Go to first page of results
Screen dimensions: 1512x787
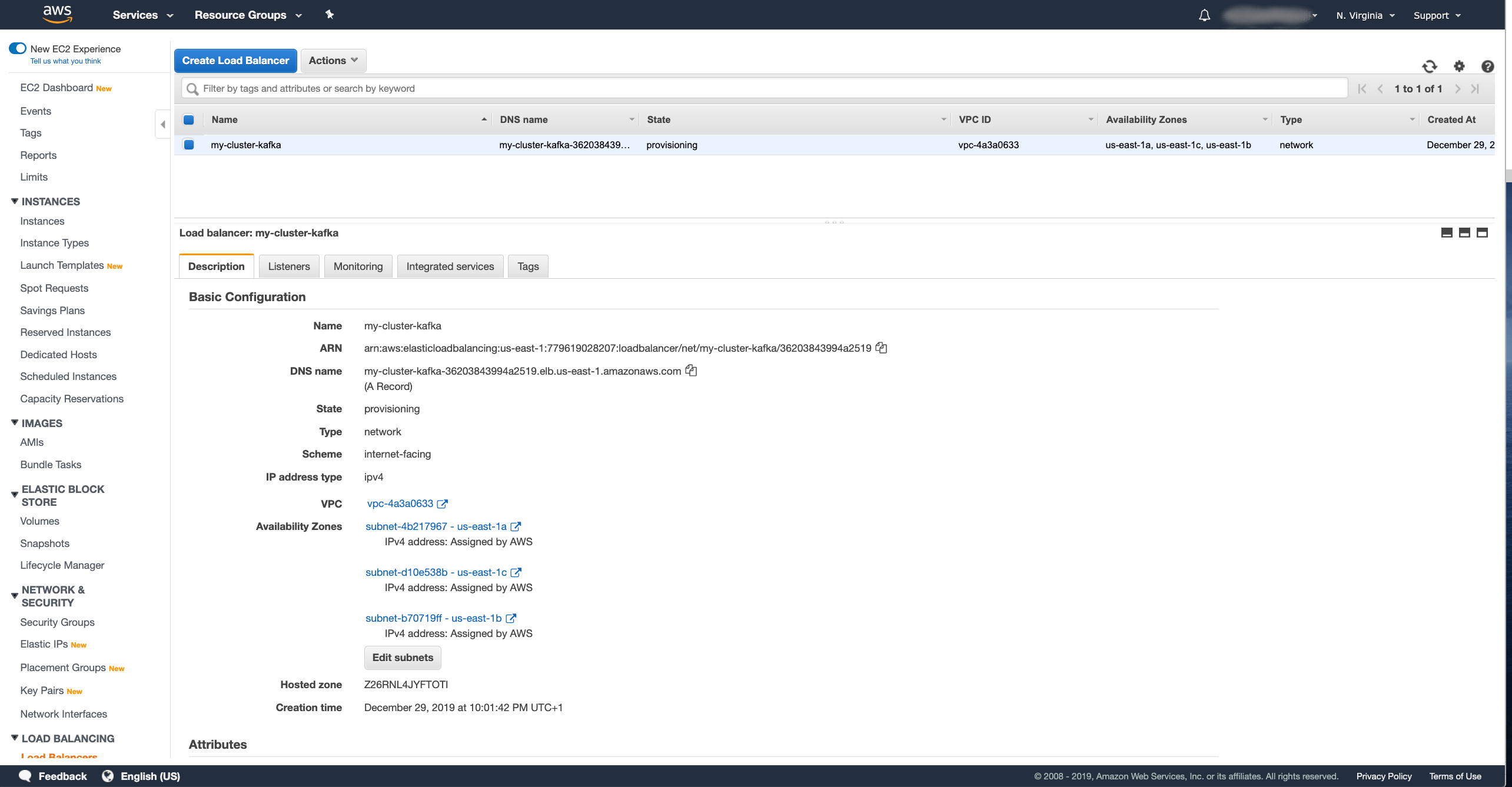(x=1362, y=89)
